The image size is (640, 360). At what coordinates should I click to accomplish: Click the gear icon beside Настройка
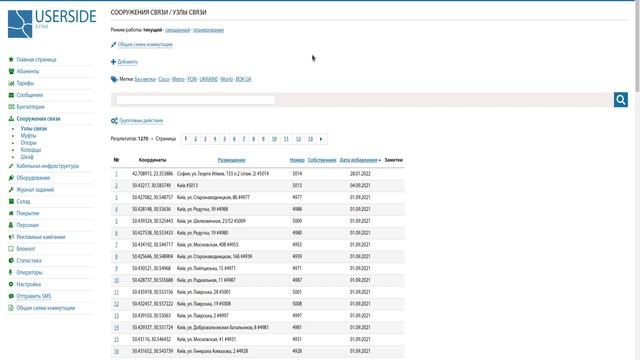point(11,284)
